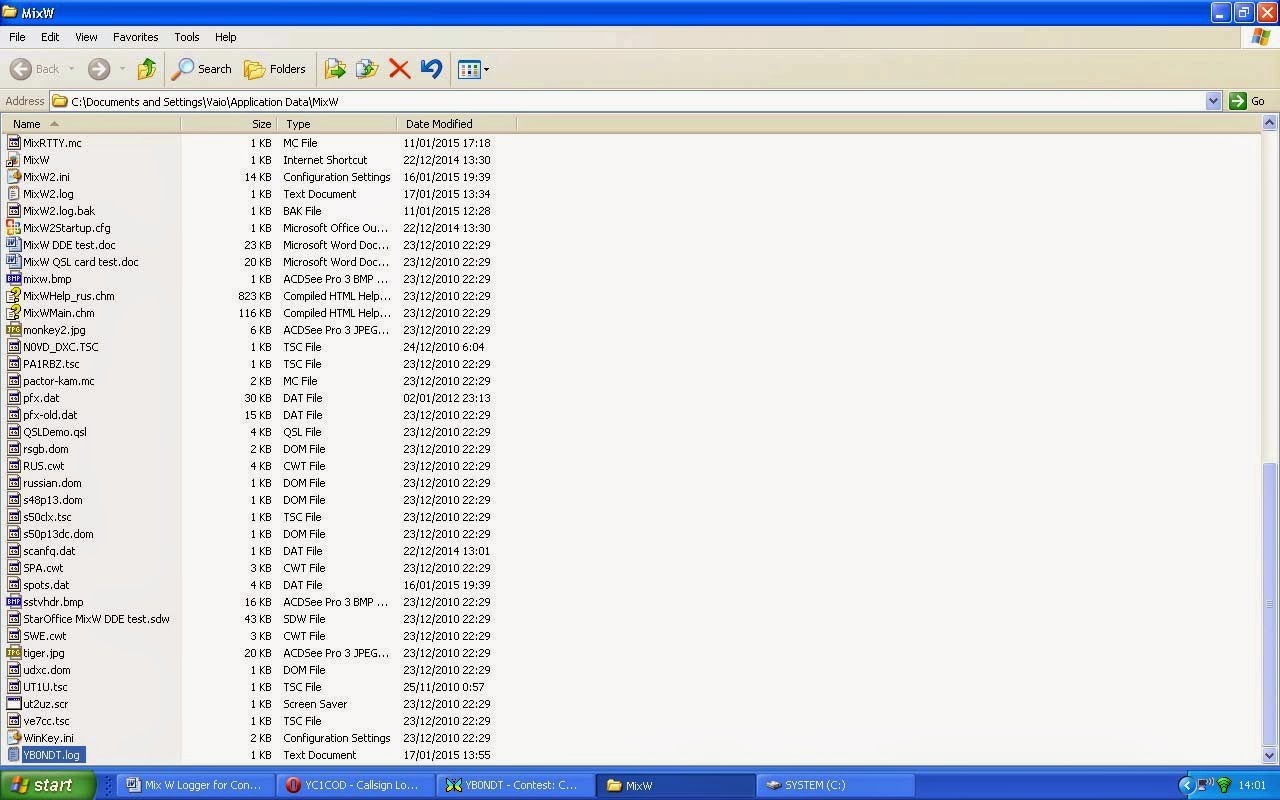1280x800 pixels.
Task: Click the Go button
Action: [x=1248, y=101]
